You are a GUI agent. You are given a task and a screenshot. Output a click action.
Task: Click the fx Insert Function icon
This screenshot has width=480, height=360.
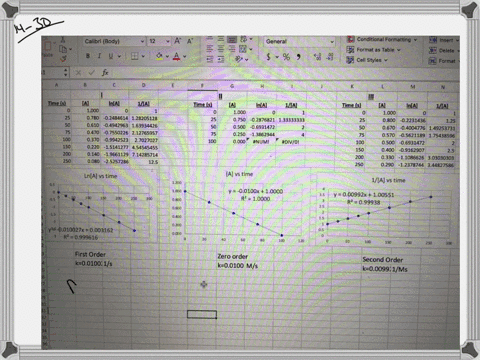(105, 72)
